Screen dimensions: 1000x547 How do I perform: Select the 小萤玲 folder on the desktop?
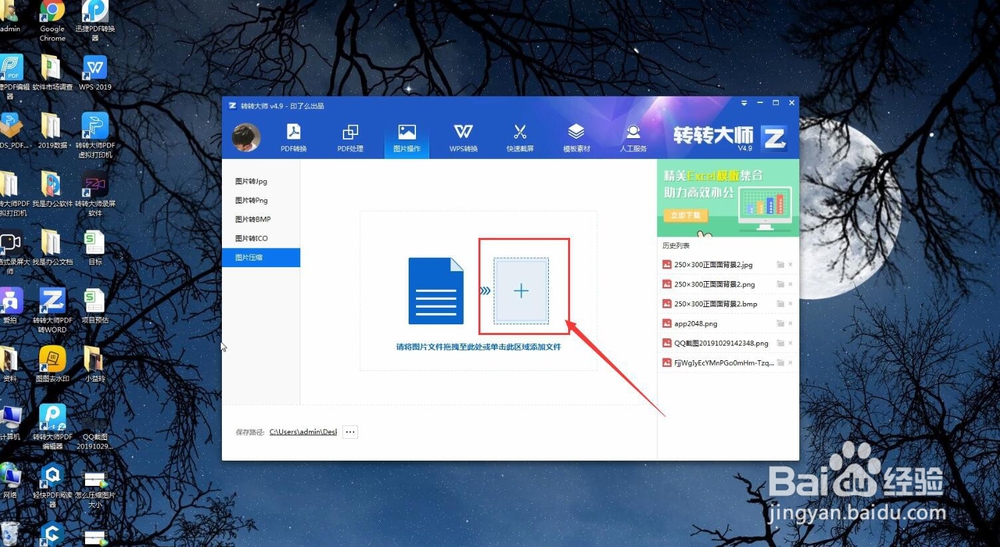click(x=95, y=364)
